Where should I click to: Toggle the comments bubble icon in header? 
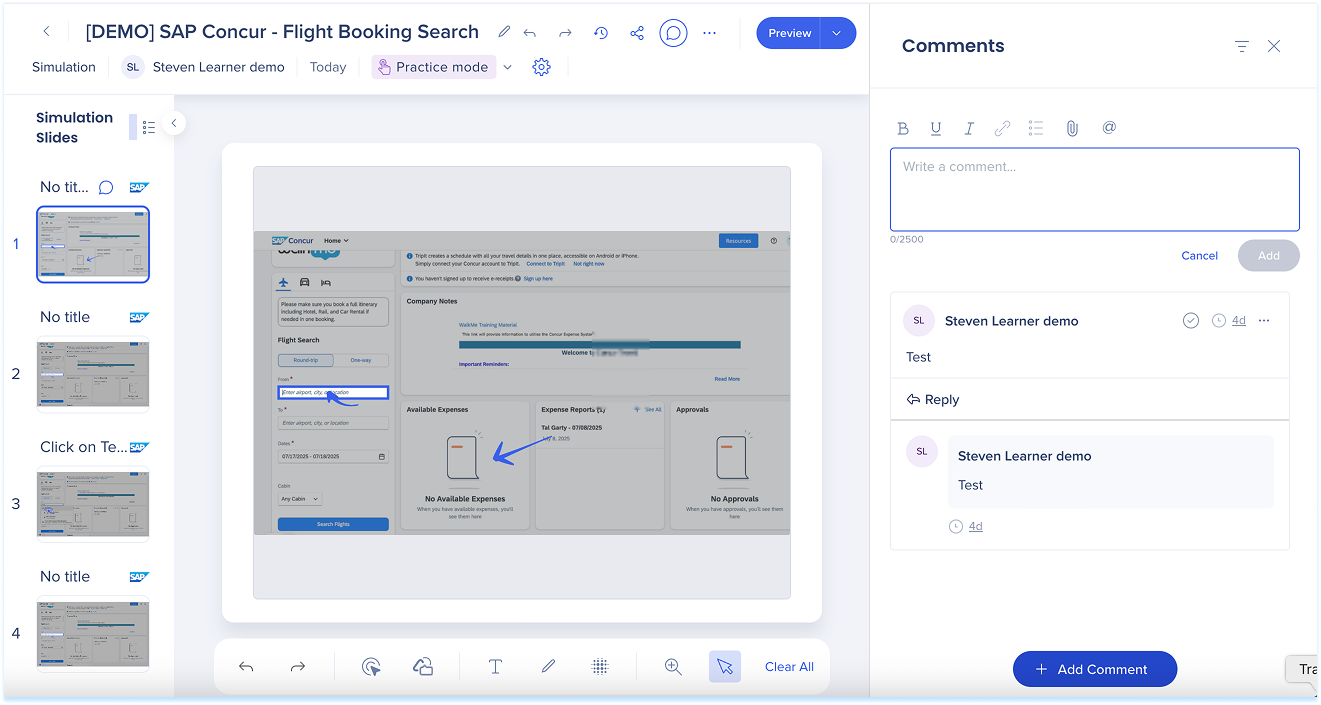[674, 33]
